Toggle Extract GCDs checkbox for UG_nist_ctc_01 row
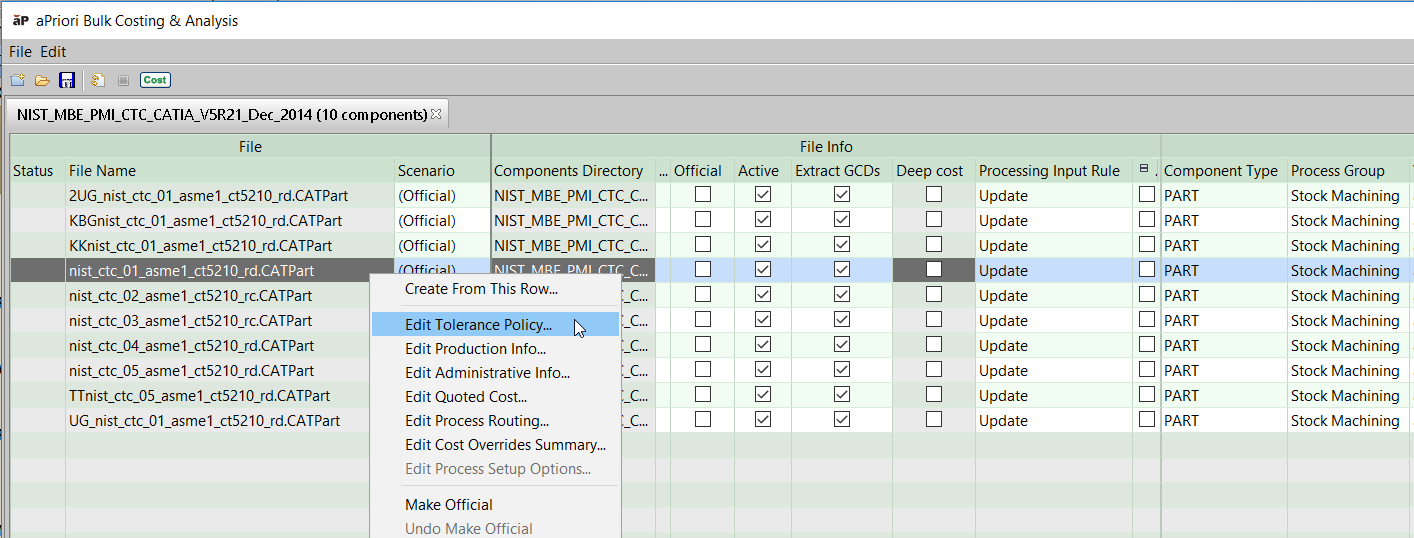 [x=842, y=420]
